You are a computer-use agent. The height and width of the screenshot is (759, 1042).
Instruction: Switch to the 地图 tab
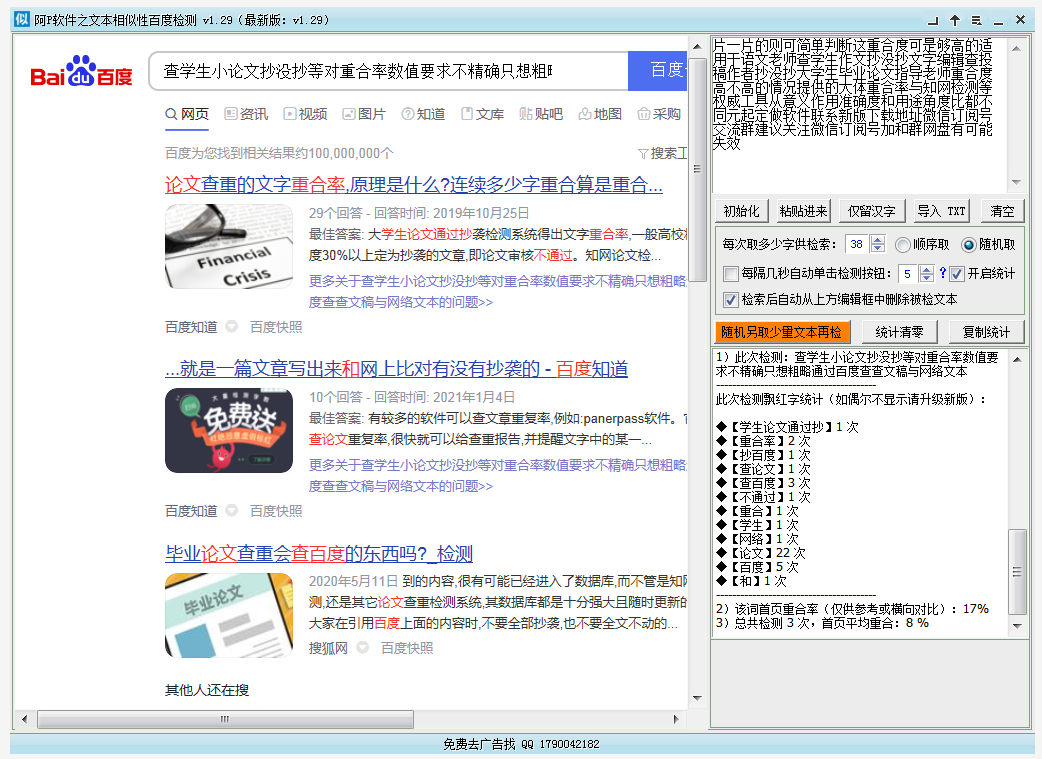pos(600,114)
